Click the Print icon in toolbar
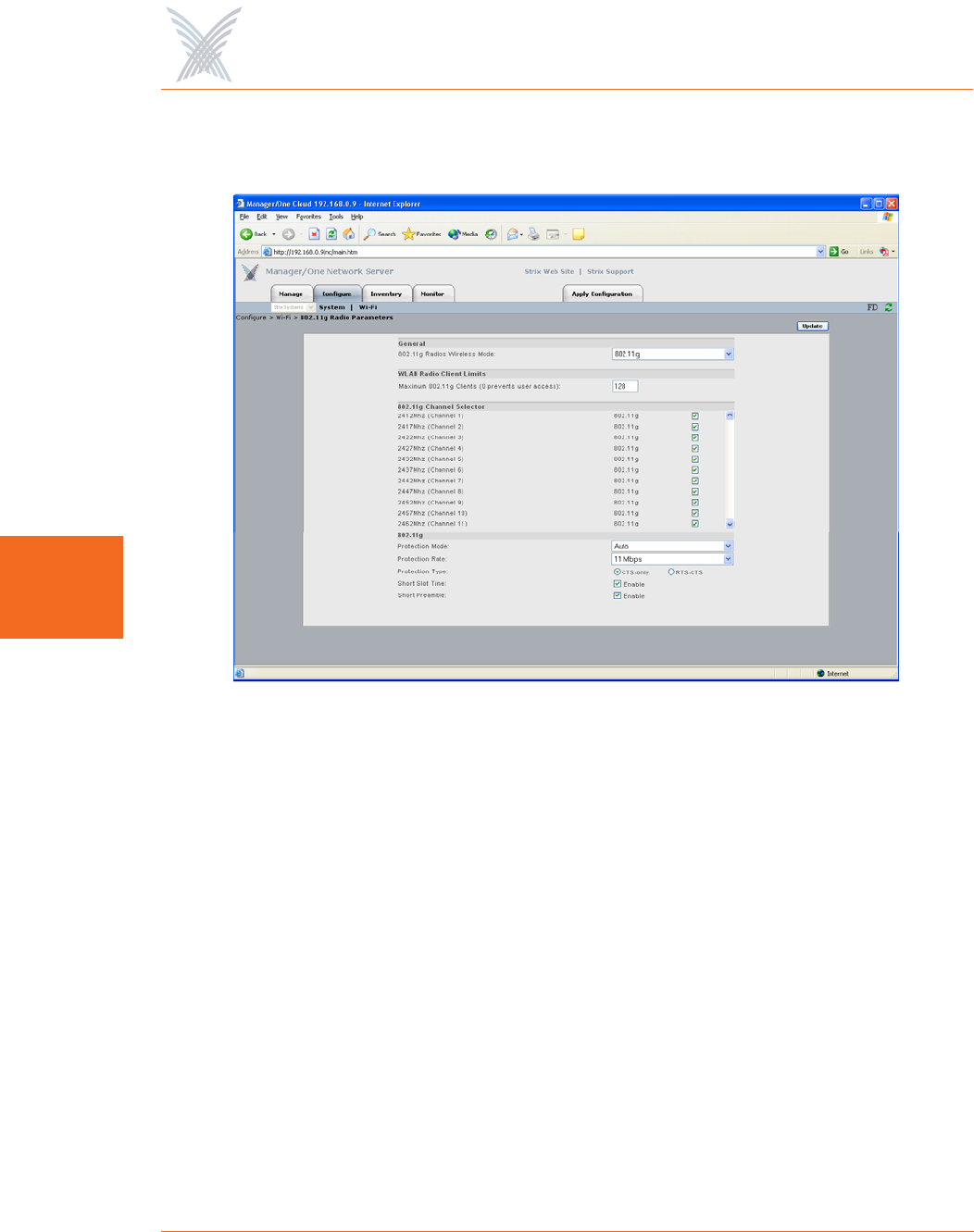Image resolution: width=974 pixels, height=1232 pixels. [533, 234]
